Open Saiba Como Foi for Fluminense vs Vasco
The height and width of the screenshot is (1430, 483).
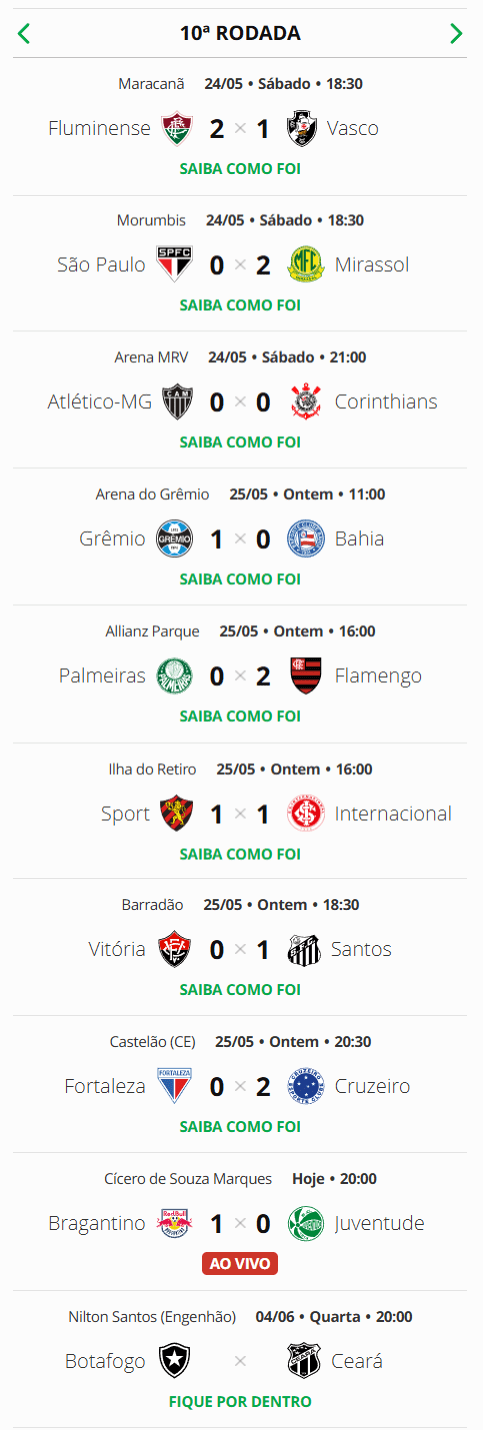[240, 169]
